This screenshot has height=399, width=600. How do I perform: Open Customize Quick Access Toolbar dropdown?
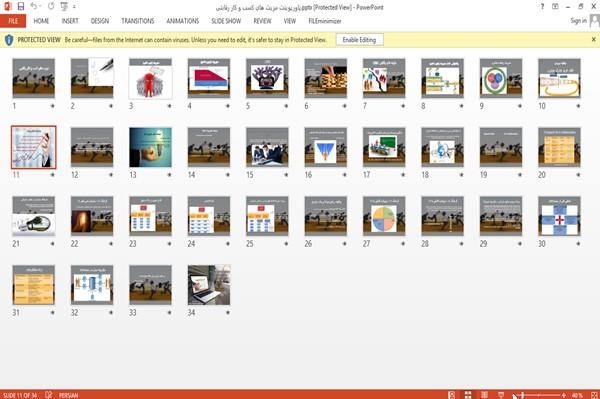pyautogui.click(x=74, y=7)
